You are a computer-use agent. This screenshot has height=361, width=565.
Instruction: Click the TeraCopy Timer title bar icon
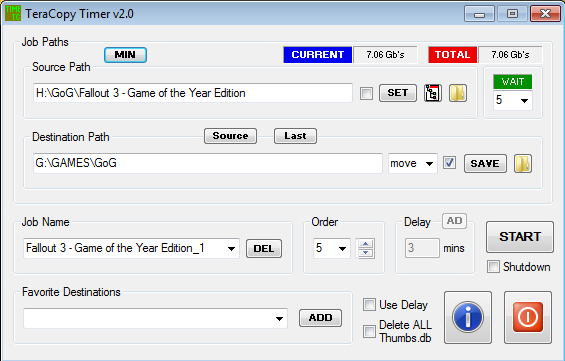[x=13, y=14]
